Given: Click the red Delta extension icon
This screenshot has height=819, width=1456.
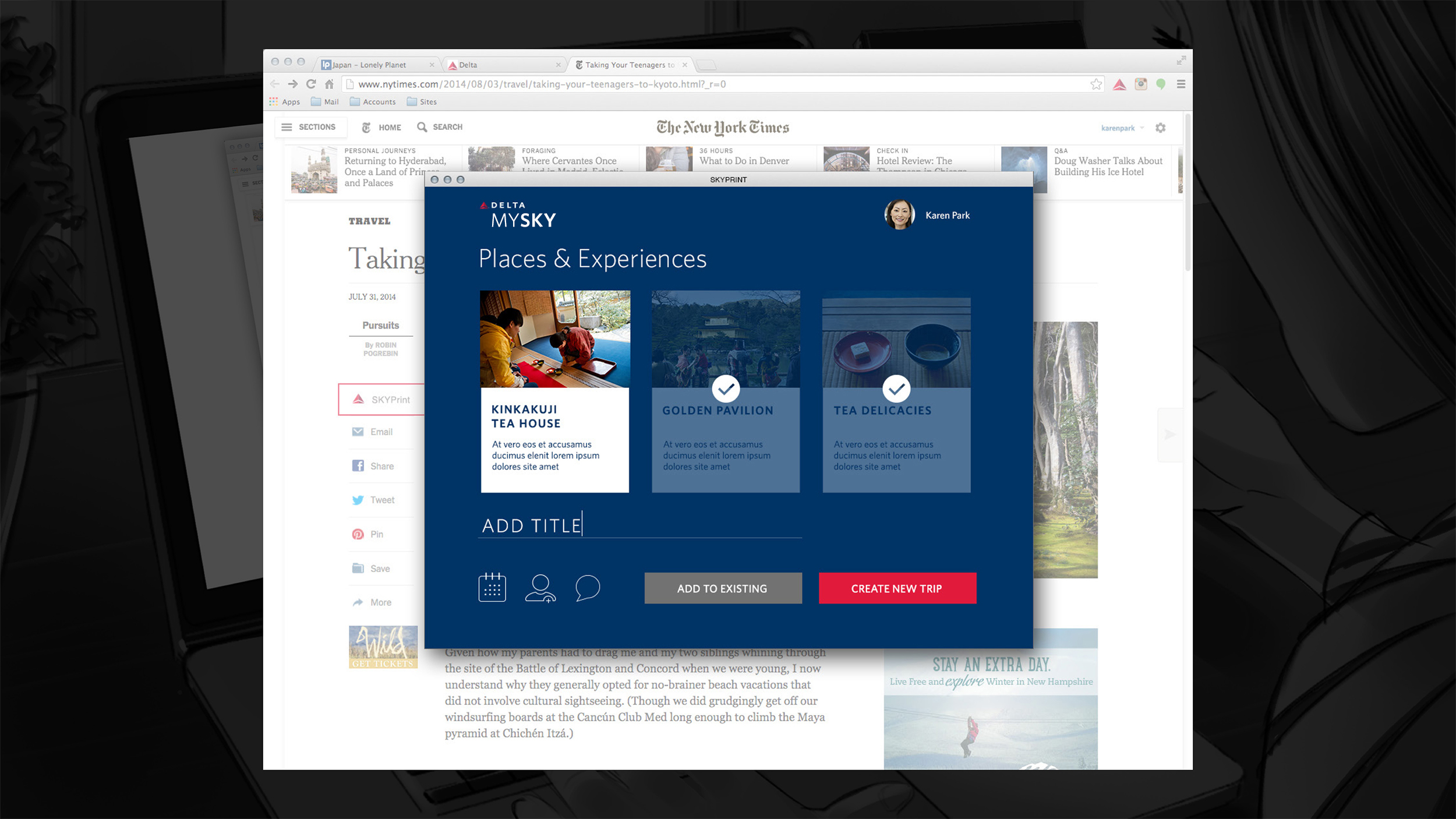Looking at the screenshot, I should [1119, 84].
